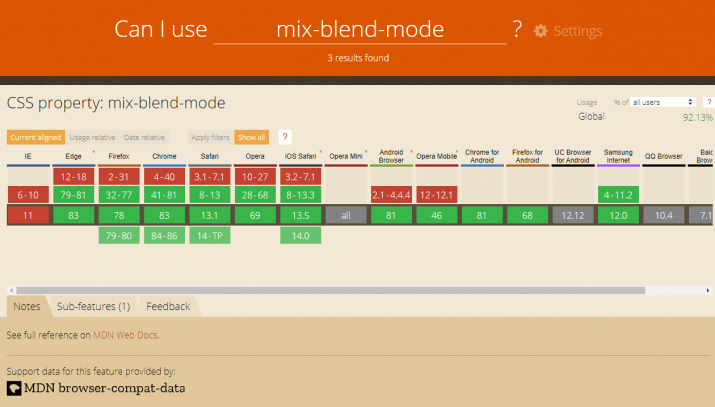Switch to Date relative view

pyautogui.click(x=146, y=137)
